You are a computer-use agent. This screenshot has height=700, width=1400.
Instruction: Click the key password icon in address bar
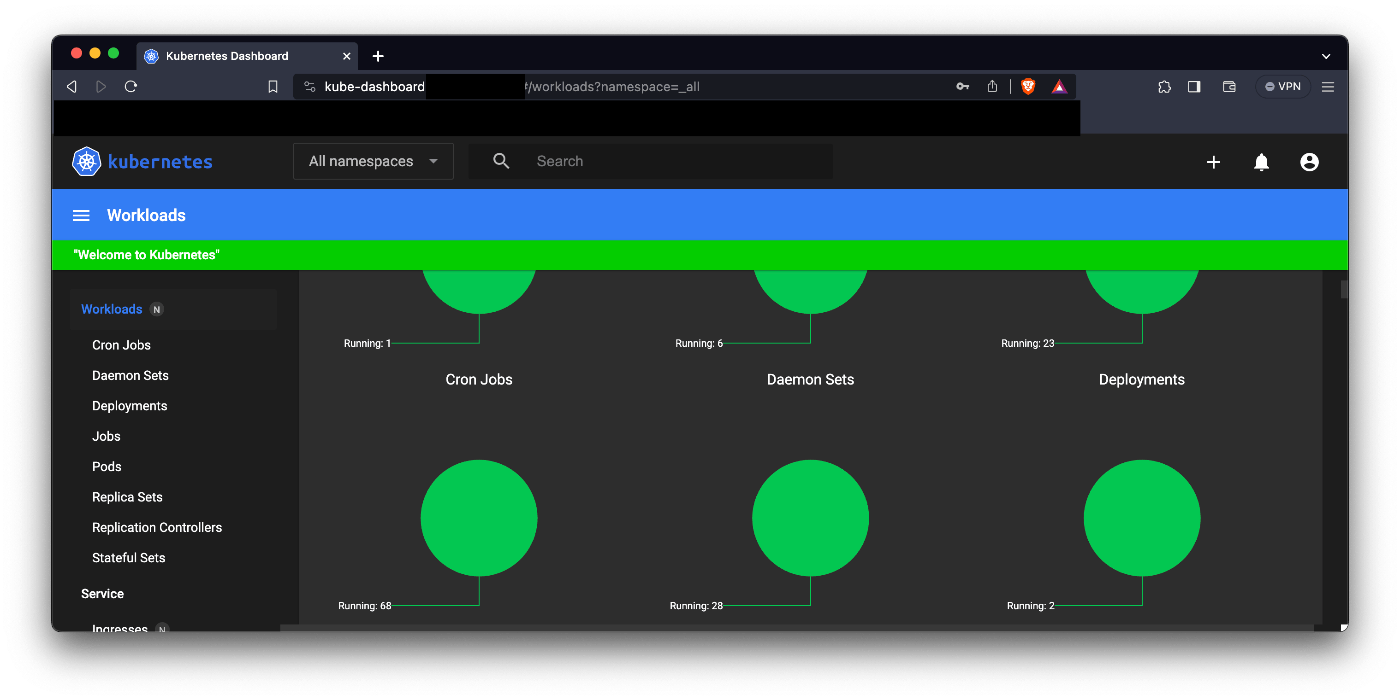click(962, 87)
